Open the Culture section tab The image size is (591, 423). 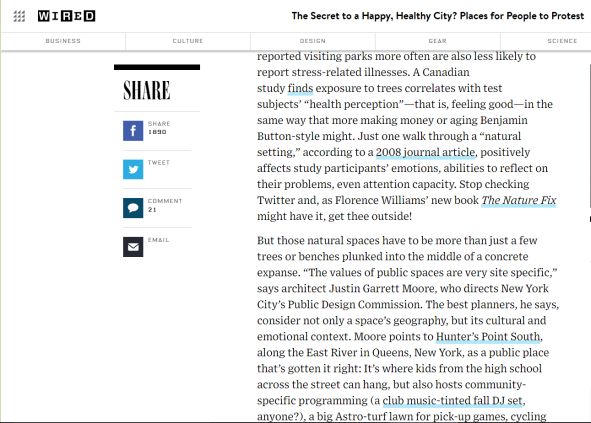point(188,41)
